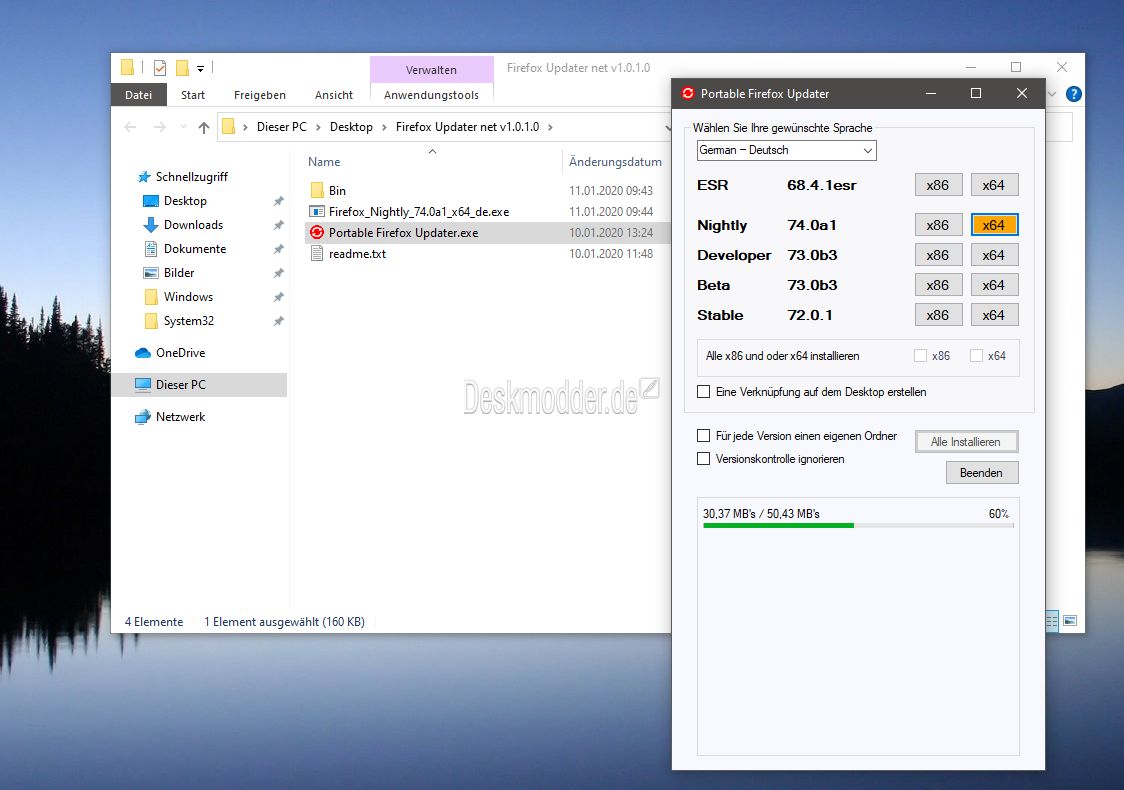Click the Bilder icon in the sidebar
1124x790 pixels.
[x=151, y=273]
